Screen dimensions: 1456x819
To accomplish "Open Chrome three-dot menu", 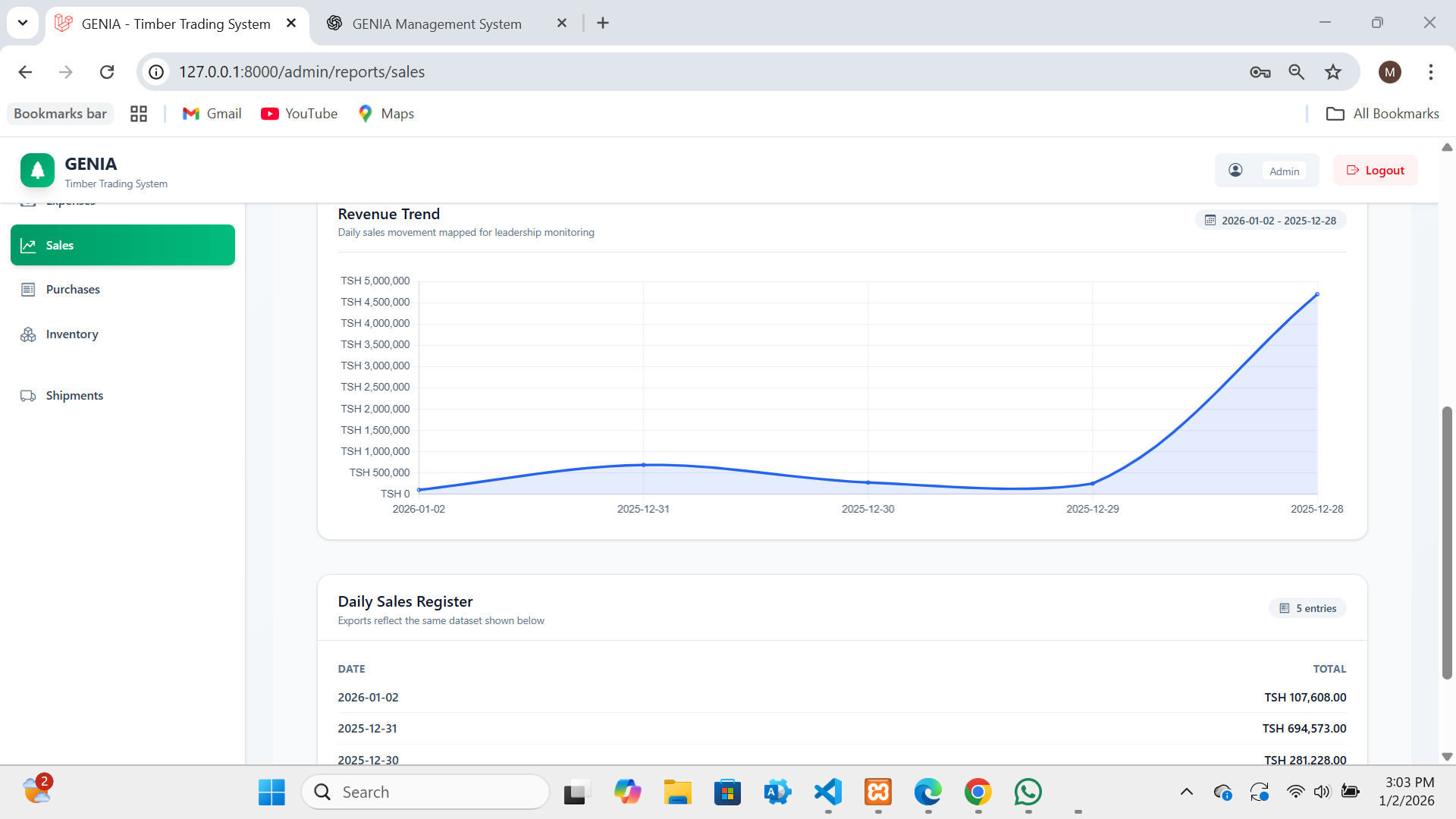I will [1431, 72].
